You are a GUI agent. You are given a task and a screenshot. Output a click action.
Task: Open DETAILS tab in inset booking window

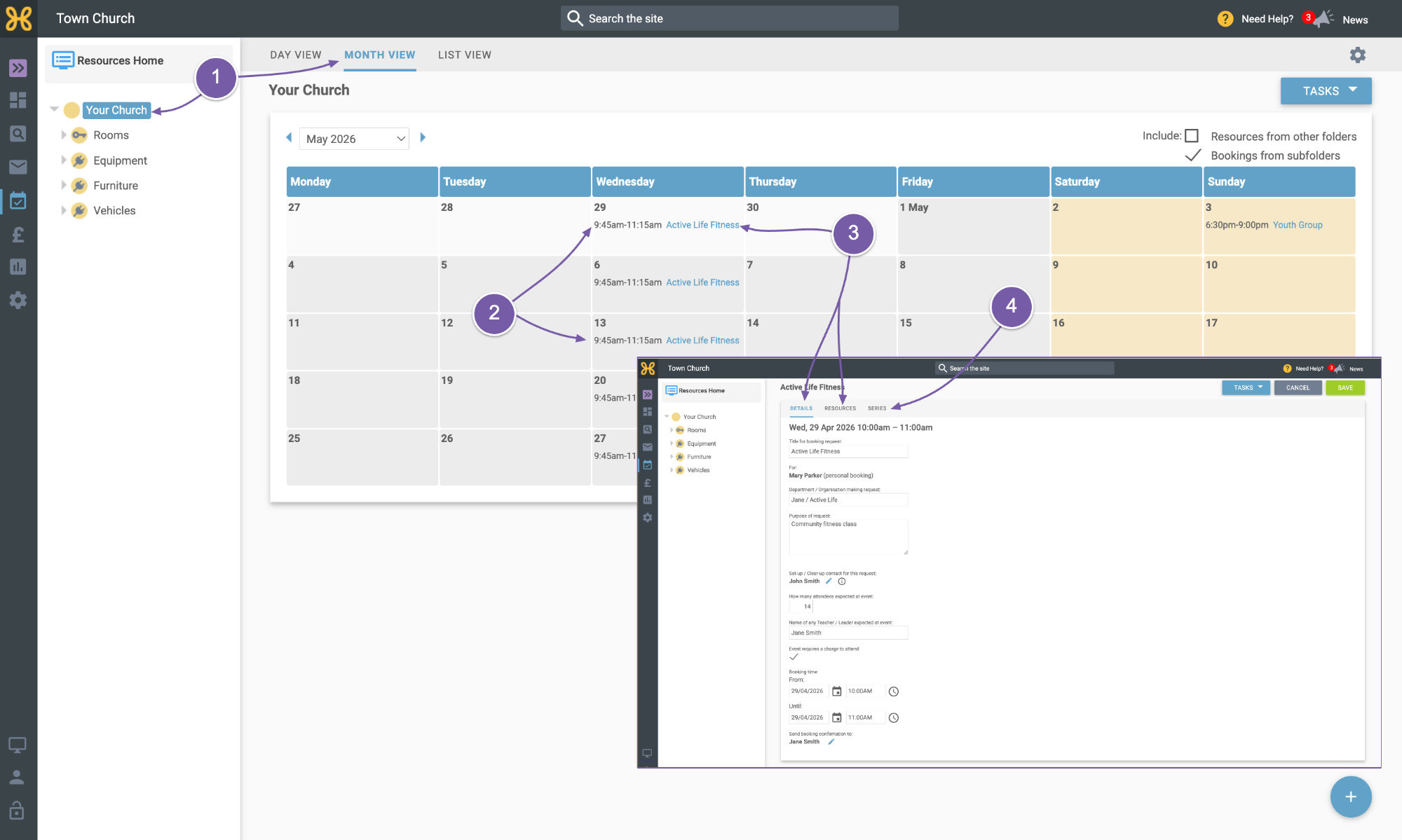[x=801, y=408]
